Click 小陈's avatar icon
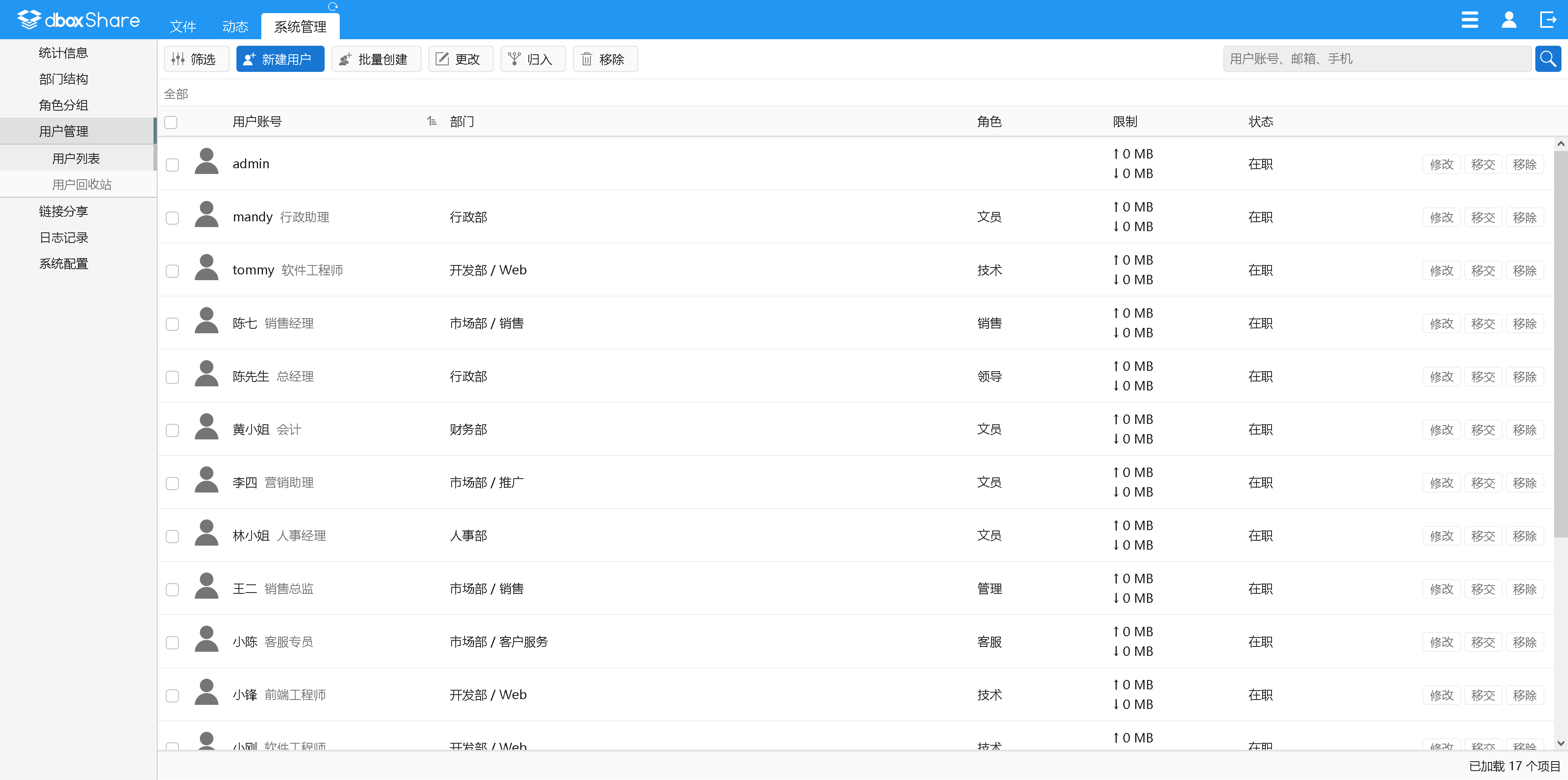Image resolution: width=1568 pixels, height=780 pixels. pos(206,640)
